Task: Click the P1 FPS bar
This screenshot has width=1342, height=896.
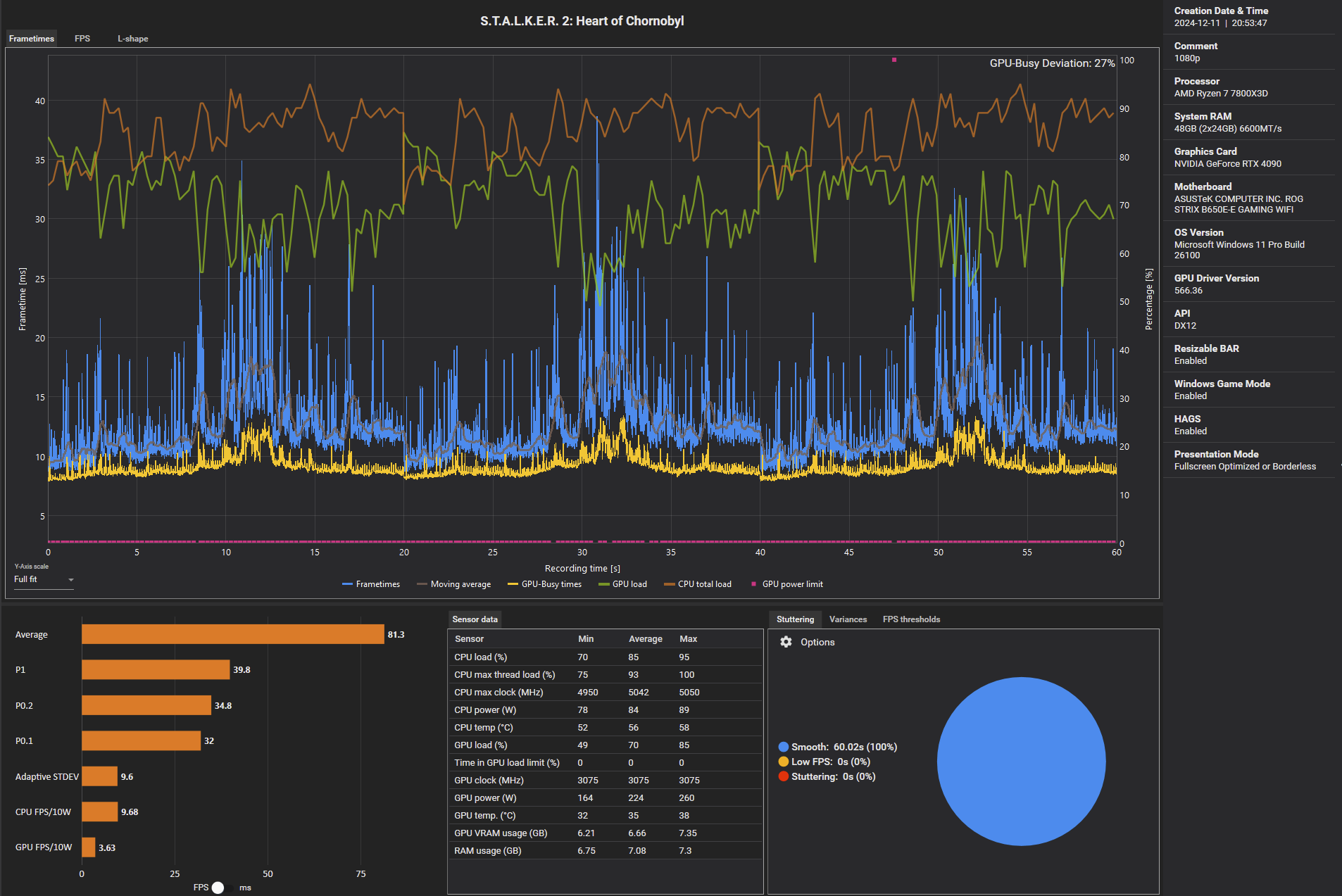Action: [x=156, y=669]
